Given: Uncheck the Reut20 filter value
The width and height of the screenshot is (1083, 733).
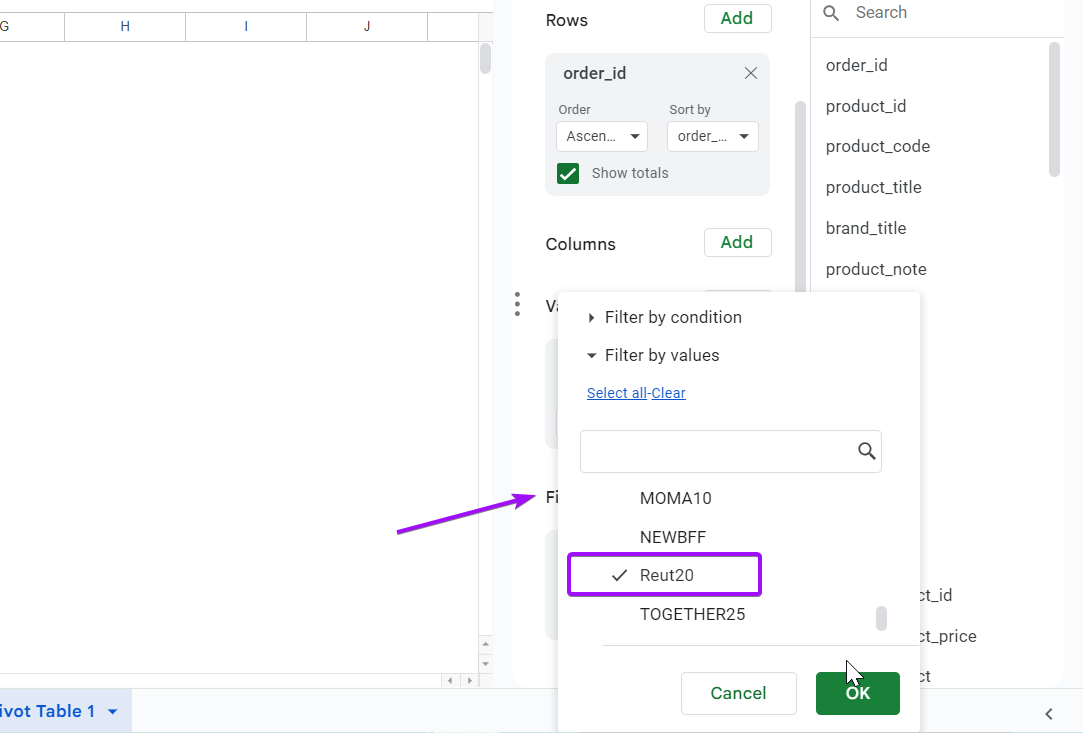Looking at the screenshot, I should pyautogui.click(x=664, y=575).
